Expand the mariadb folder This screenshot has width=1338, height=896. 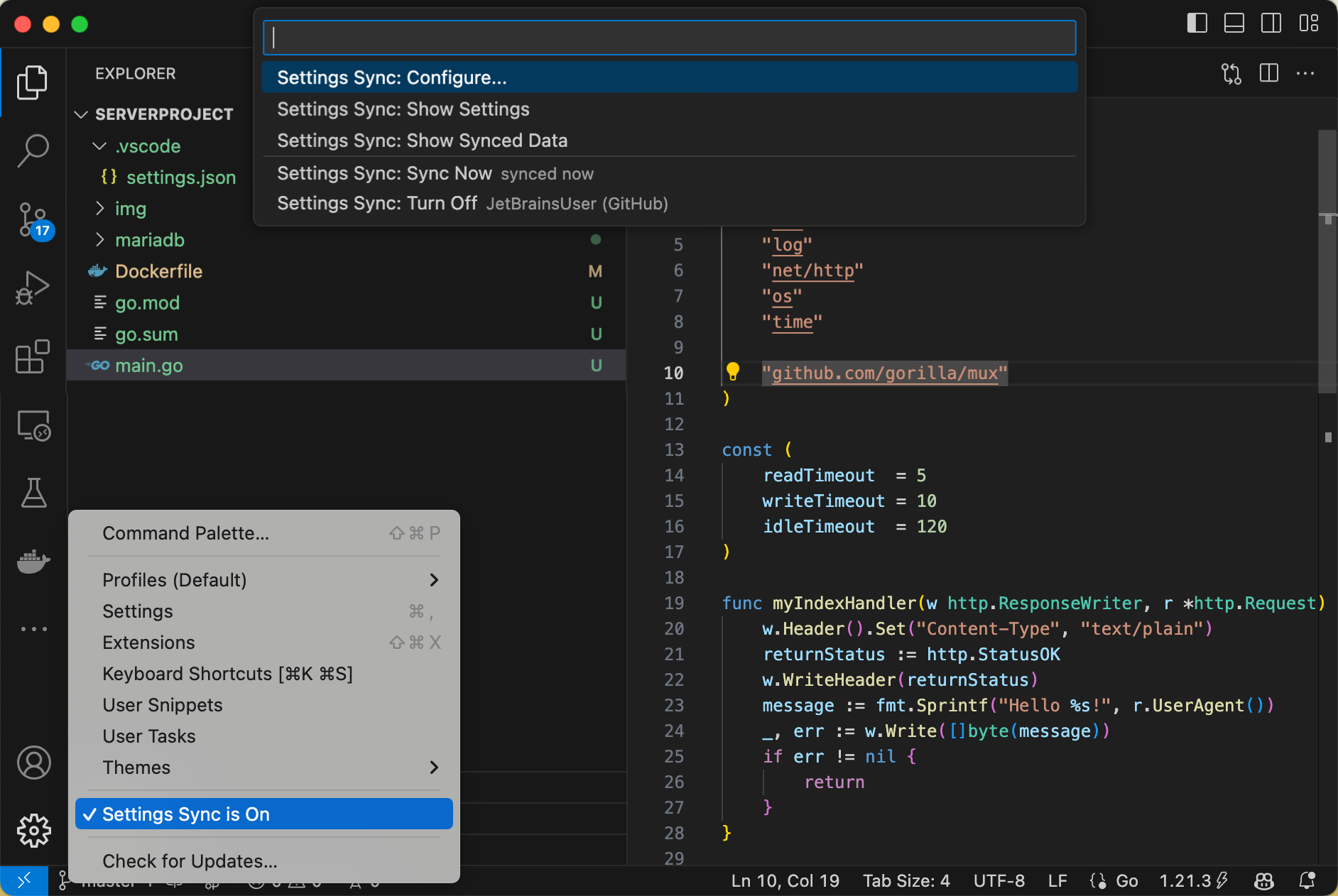pyautogui.click(x=149, y=240)
